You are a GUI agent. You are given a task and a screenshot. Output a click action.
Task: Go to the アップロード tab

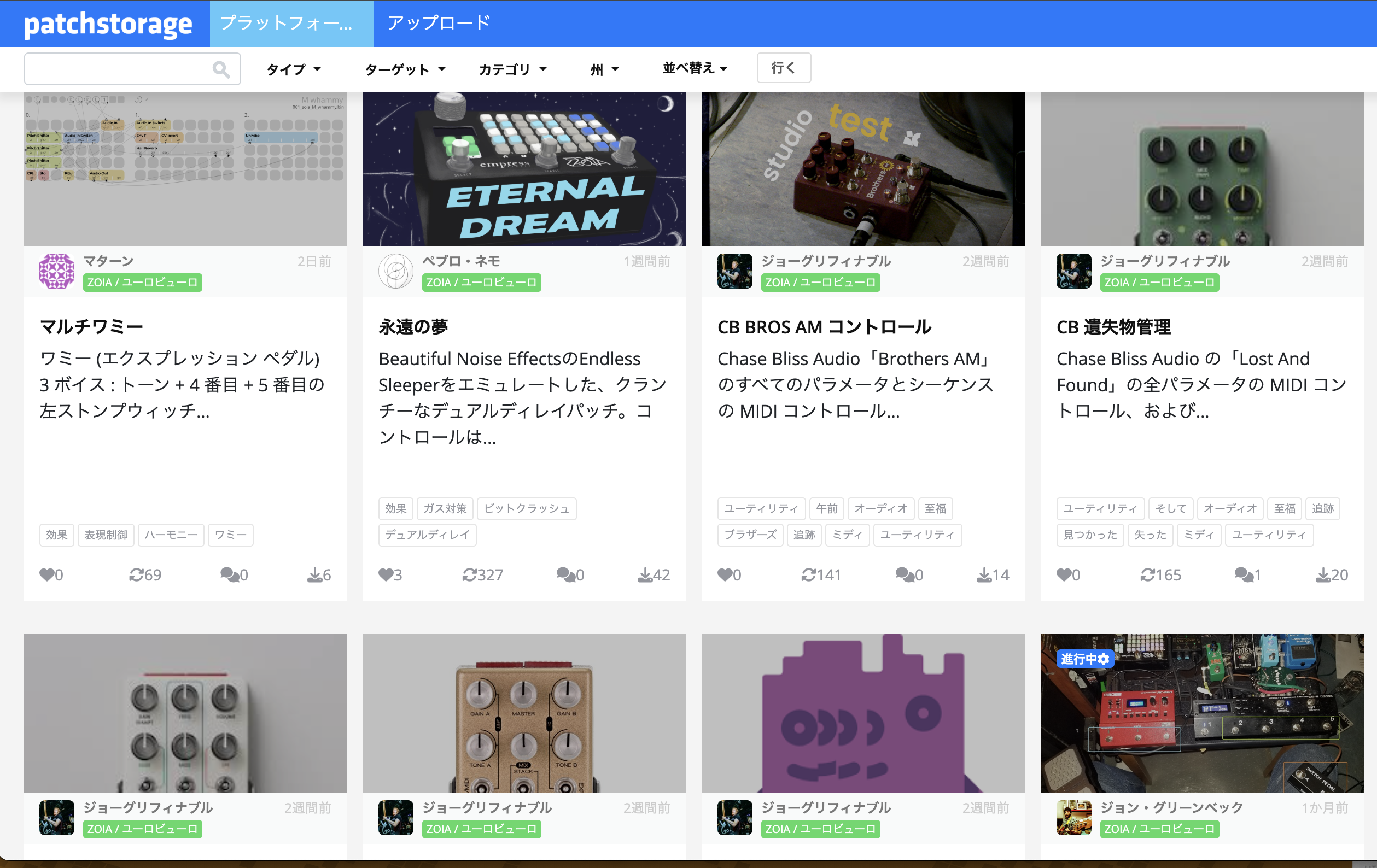tap(439, 24)
